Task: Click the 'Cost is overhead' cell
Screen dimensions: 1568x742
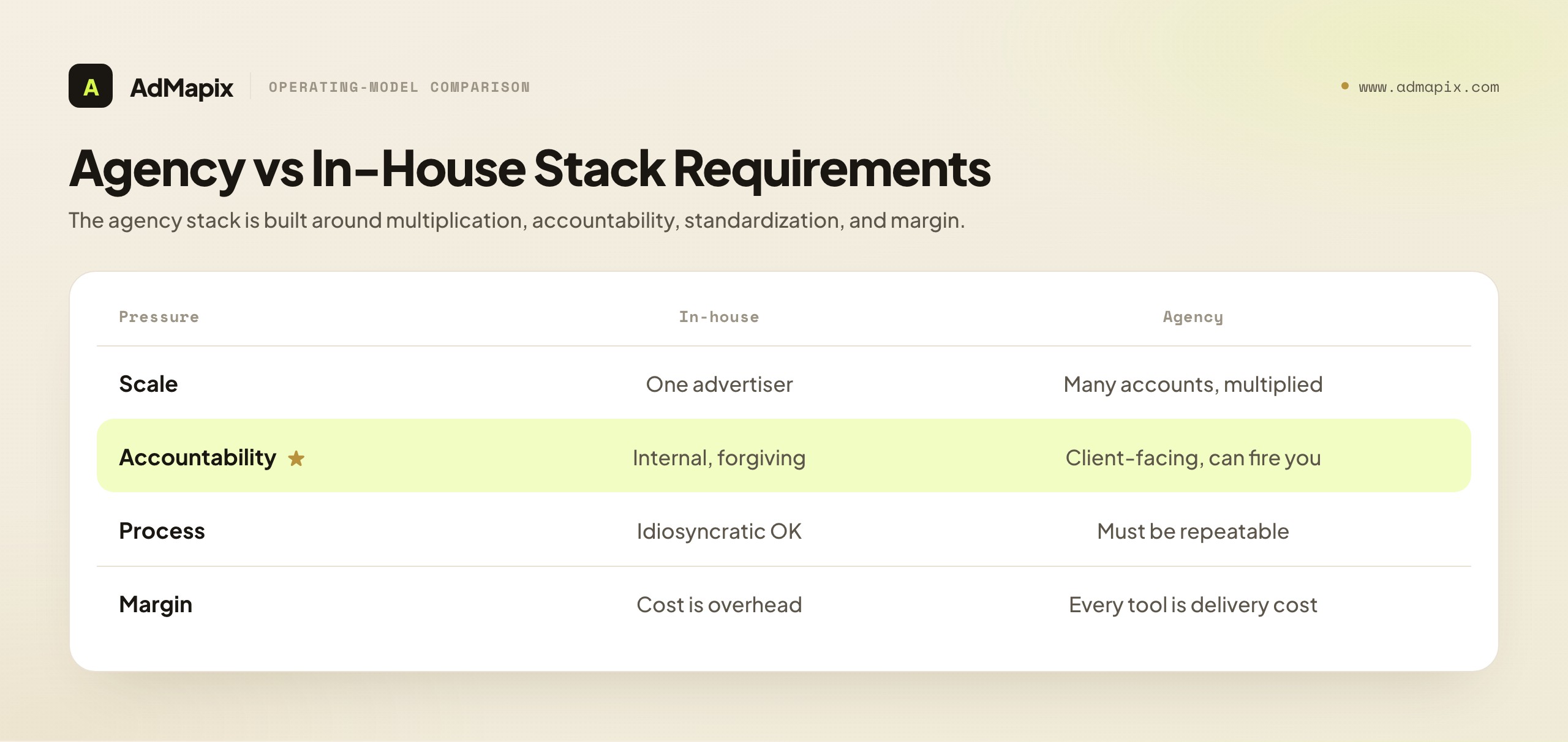Action: point(719,605)
